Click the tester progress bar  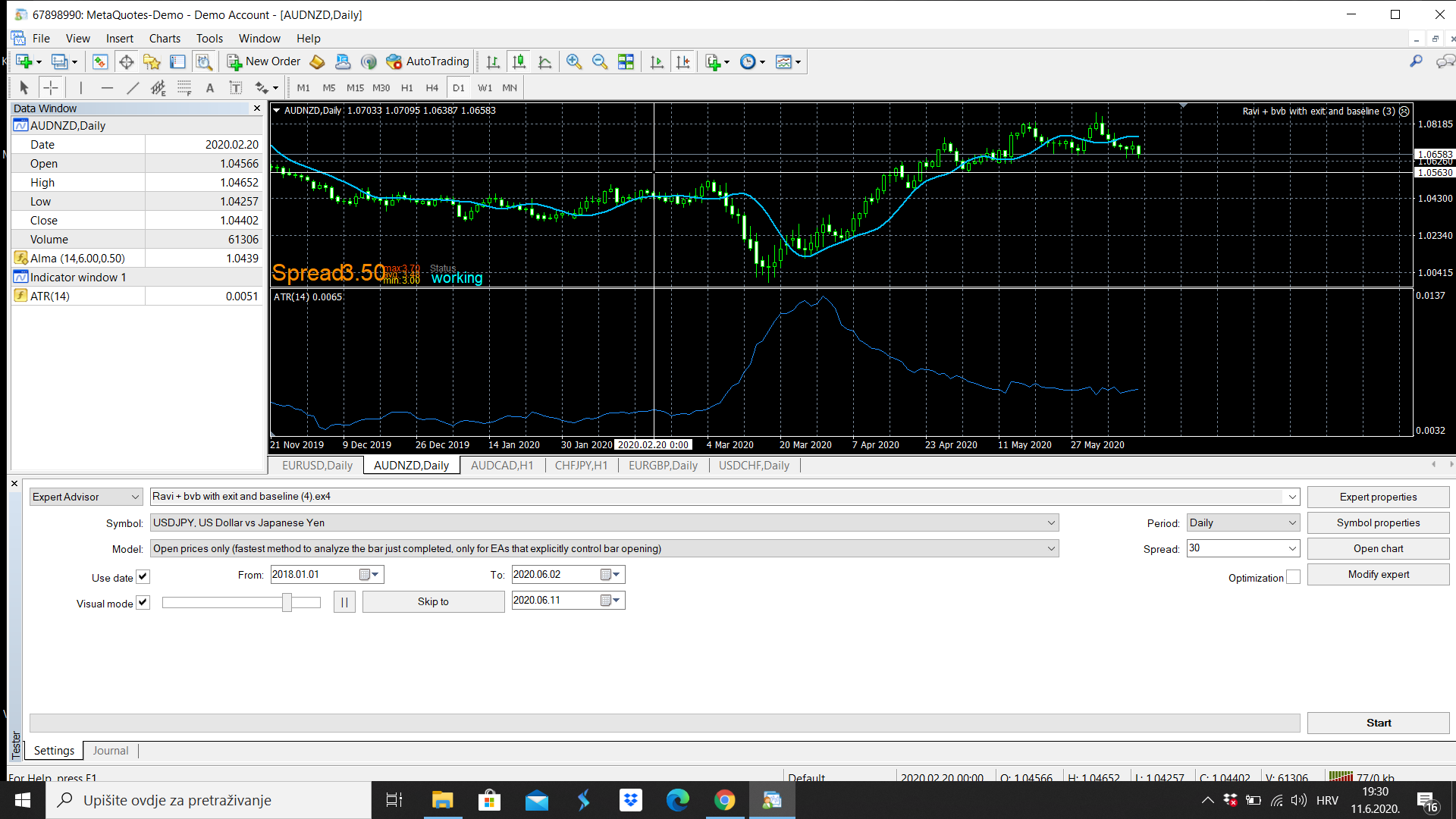click(x=664, y=723)
